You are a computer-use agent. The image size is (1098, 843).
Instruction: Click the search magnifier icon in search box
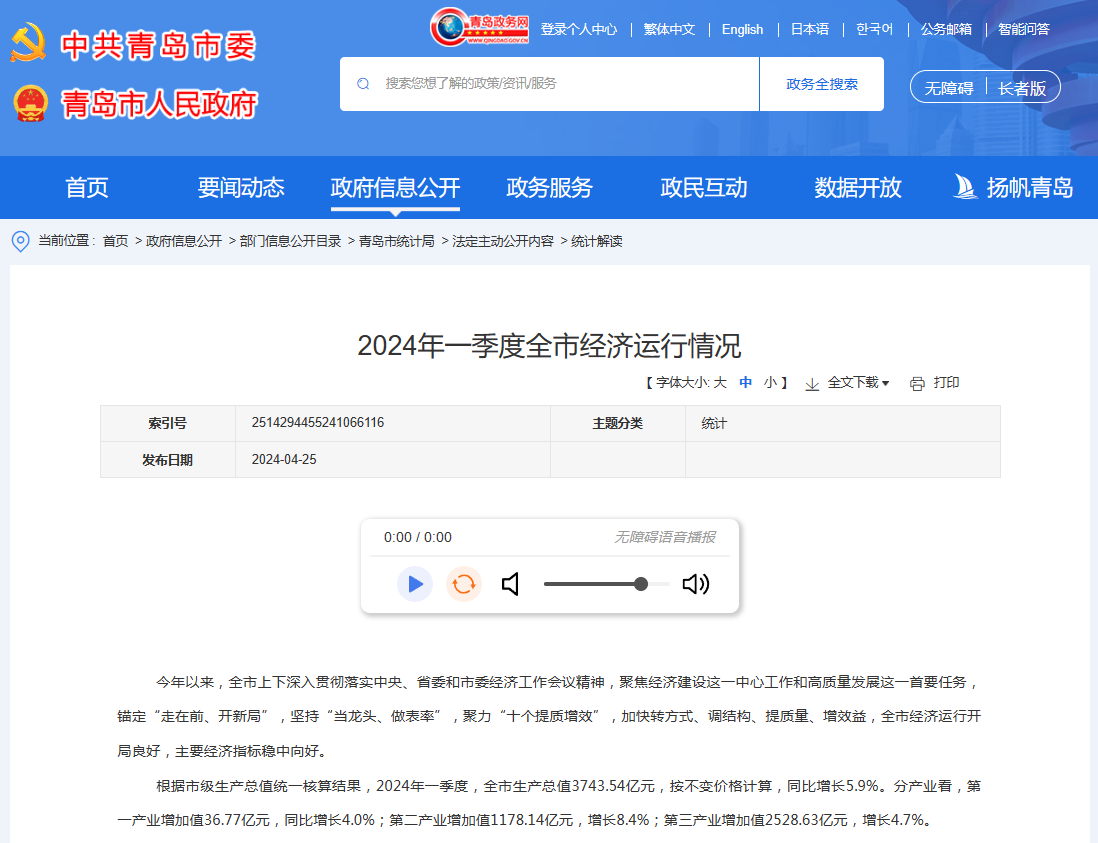coord(363,84)
